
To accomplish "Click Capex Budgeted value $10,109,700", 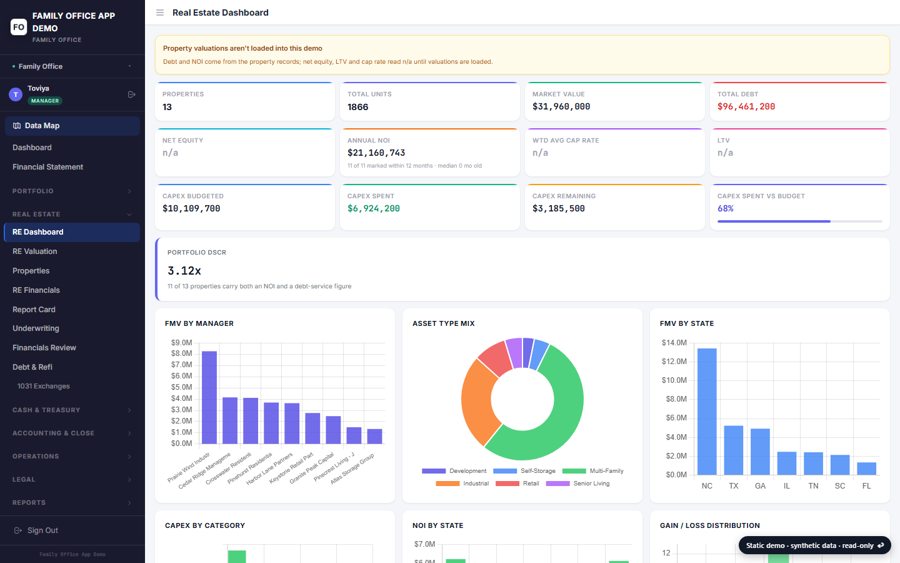I will coord(191,209).
